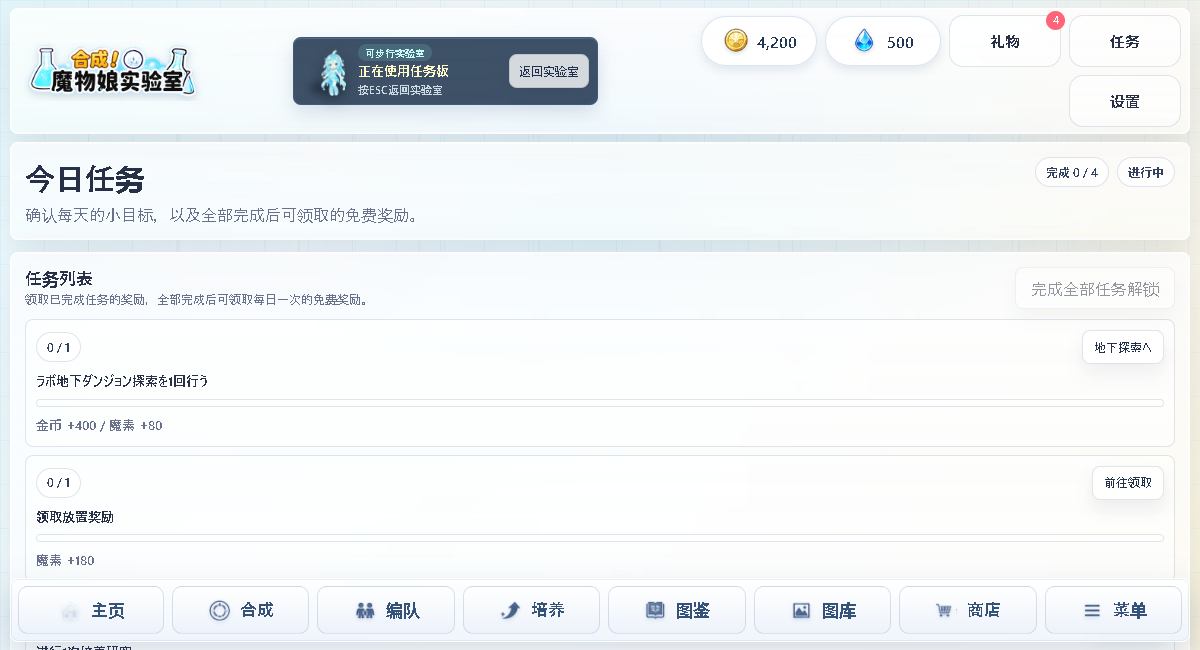The image size is (1200, 650).
Task: Click the training arrow icon
Action: pos(510,610)
